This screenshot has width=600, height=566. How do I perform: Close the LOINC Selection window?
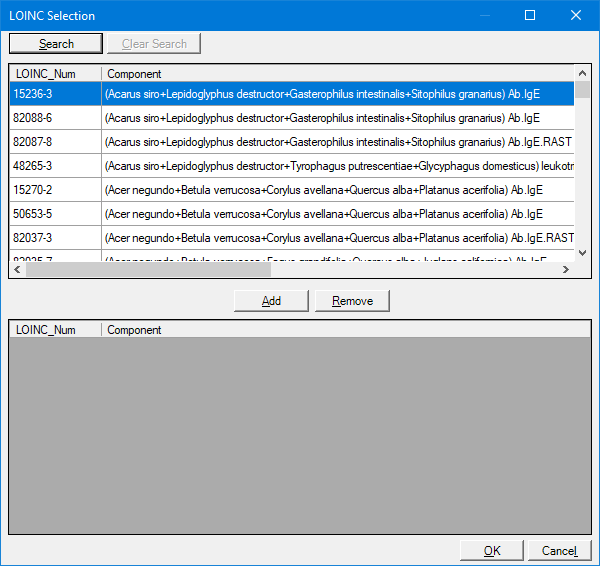click(x=576, y=15)
